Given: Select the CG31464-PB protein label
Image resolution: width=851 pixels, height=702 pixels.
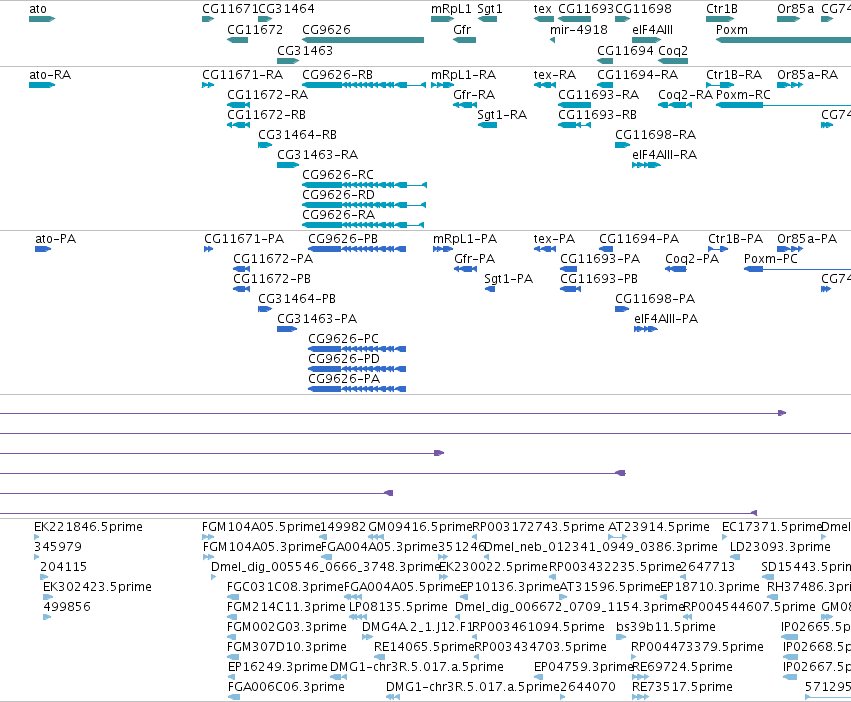Looking at the screenshot, I should coord(296,299).
